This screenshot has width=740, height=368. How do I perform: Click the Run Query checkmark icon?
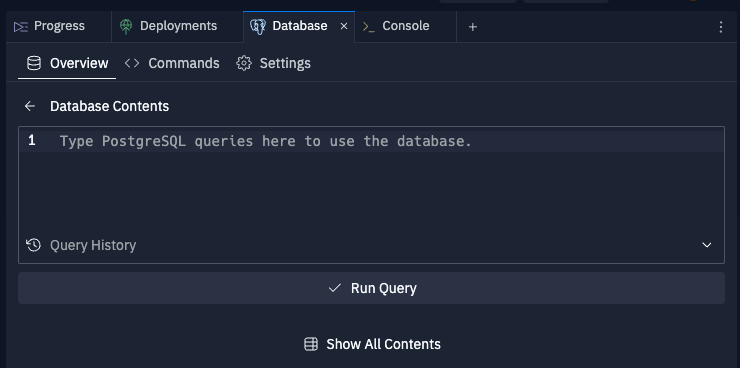[335, 288]
